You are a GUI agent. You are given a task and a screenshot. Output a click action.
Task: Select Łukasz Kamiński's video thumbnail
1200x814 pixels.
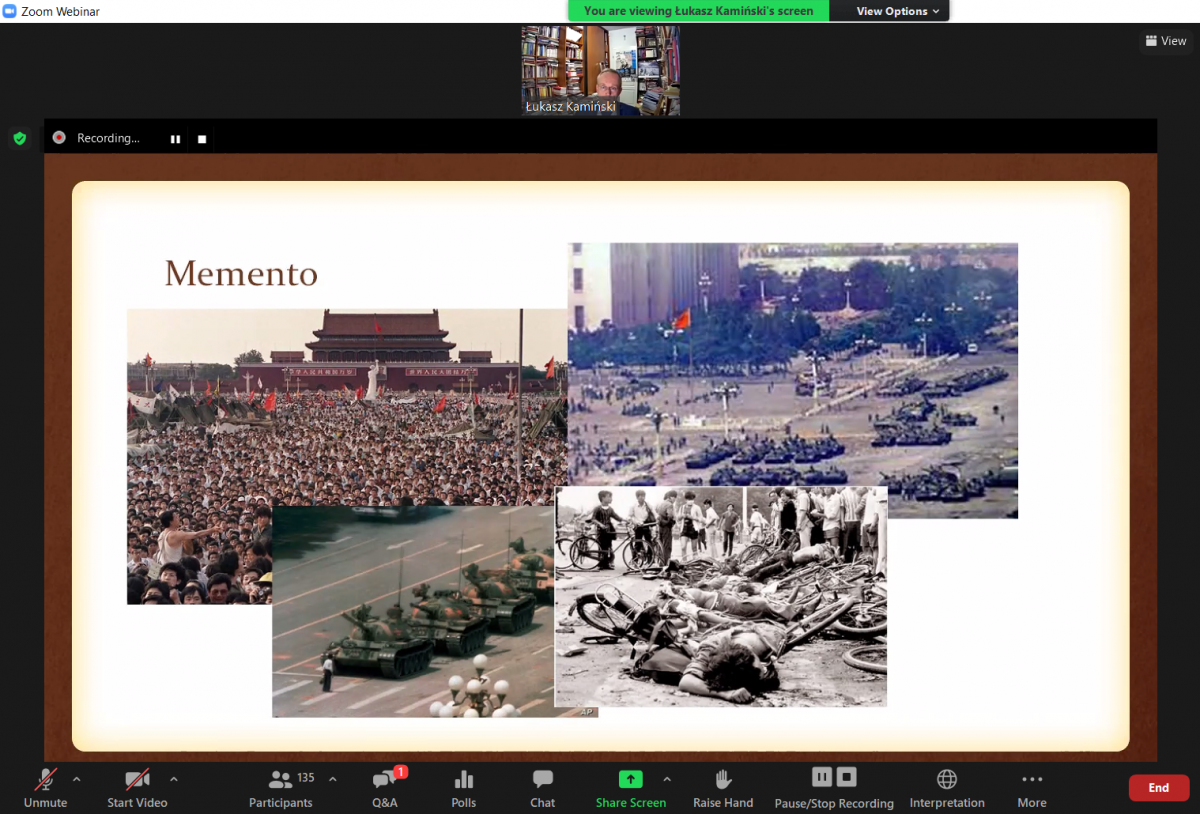click(x=600, y=70)
